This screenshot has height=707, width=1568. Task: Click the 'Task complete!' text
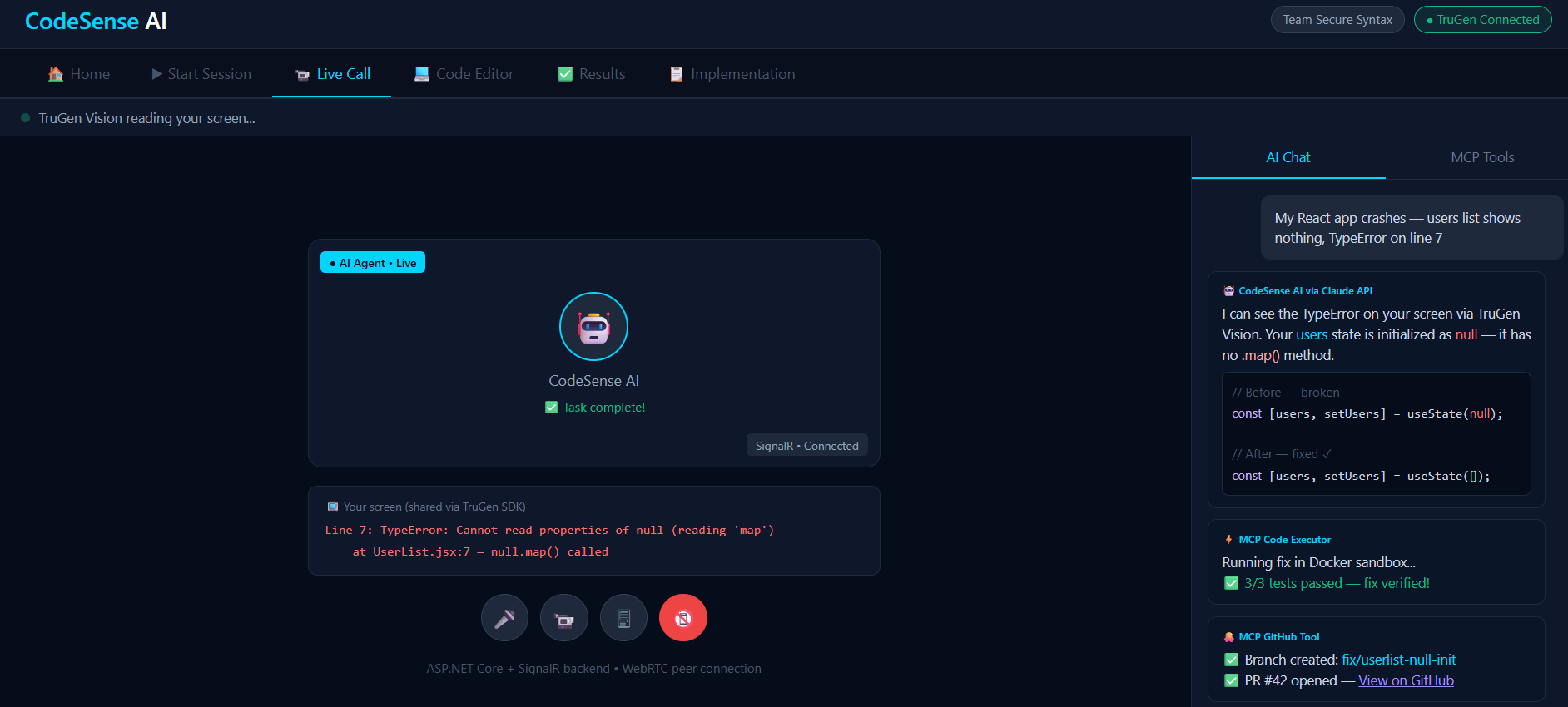604,408
